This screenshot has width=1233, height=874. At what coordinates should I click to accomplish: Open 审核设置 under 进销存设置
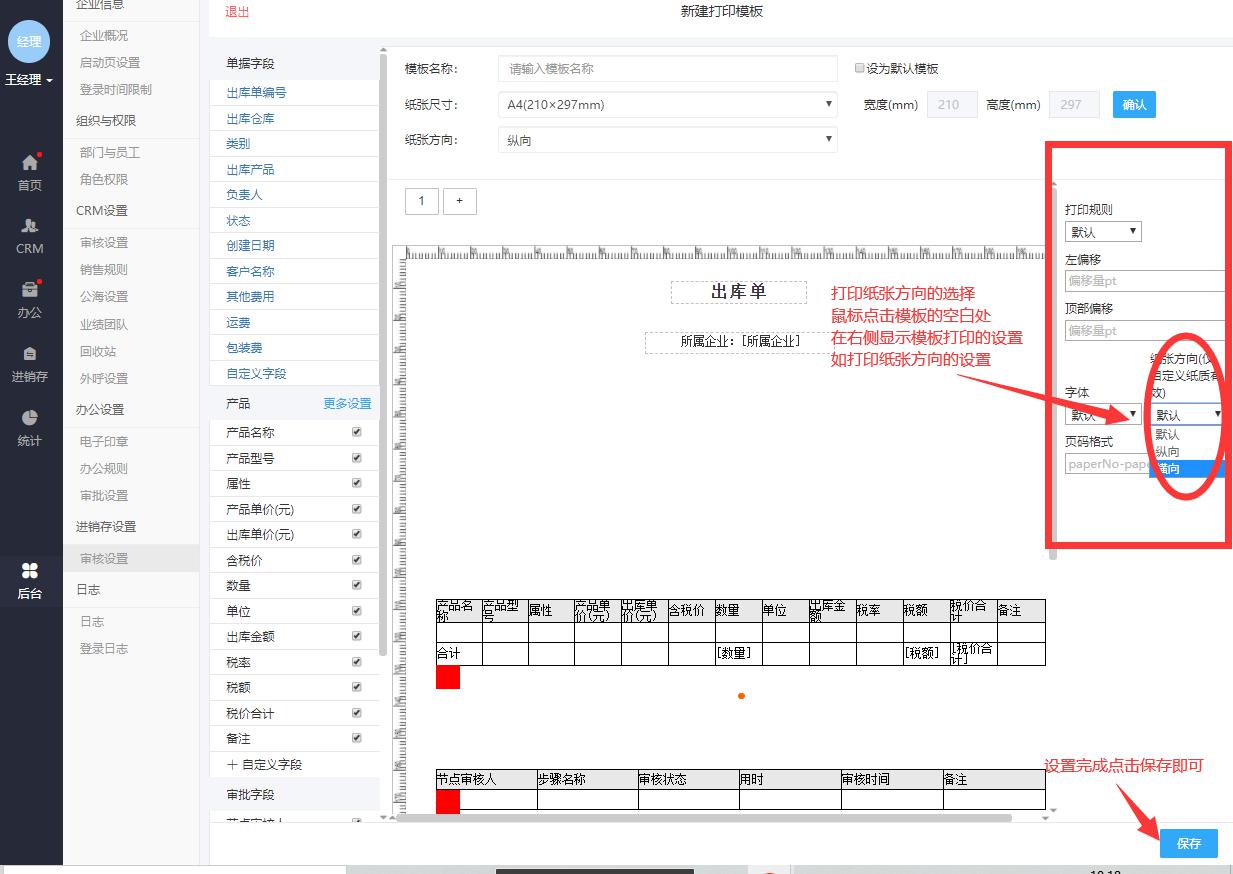click(104, 558)
